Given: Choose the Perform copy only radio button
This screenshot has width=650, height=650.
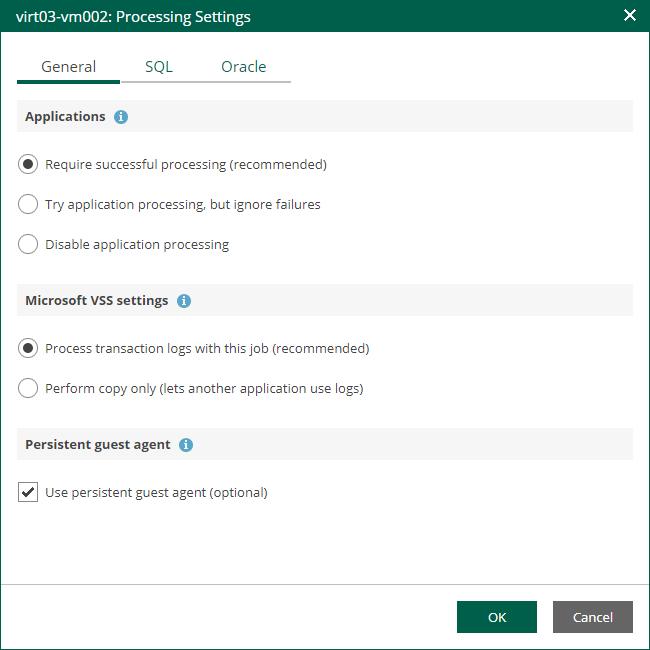Looking at the screenshot, I should [x=28, y=388].
